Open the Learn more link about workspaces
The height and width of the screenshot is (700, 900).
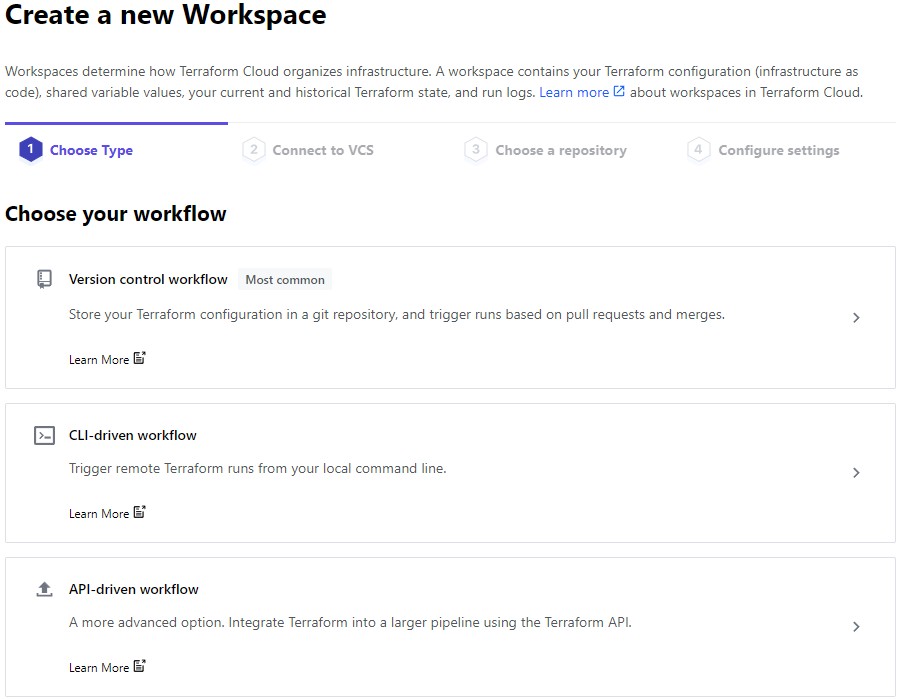tap(574, 92)
